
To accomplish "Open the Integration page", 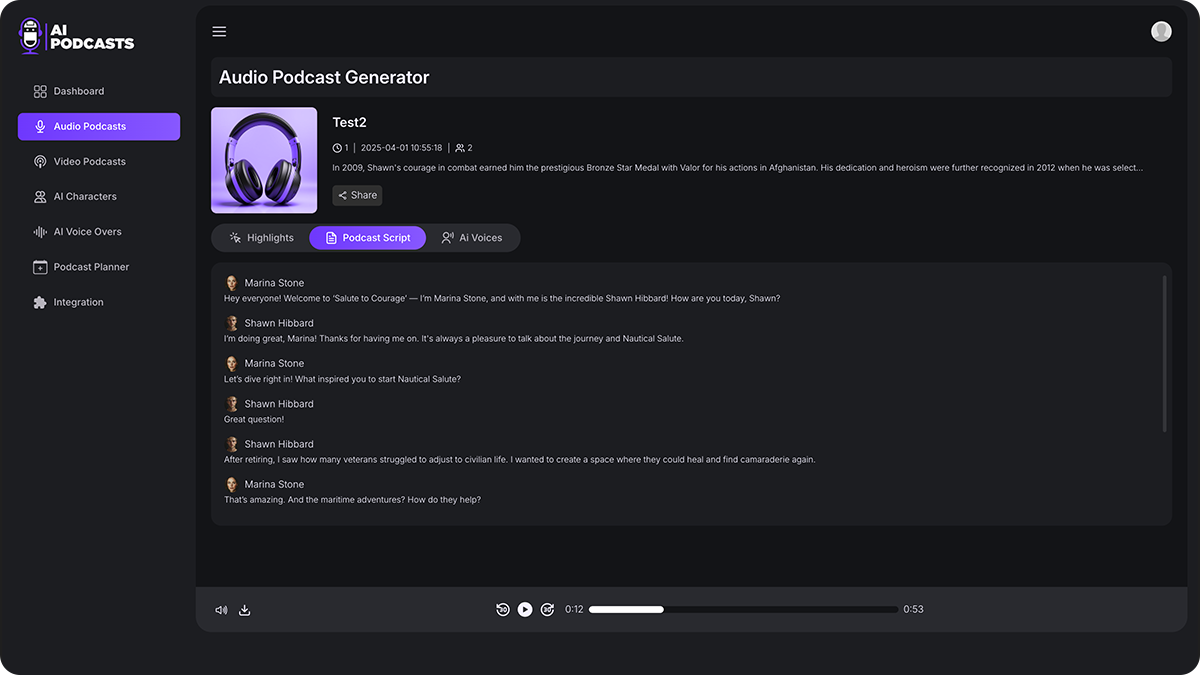I will [x=78, y=302].
